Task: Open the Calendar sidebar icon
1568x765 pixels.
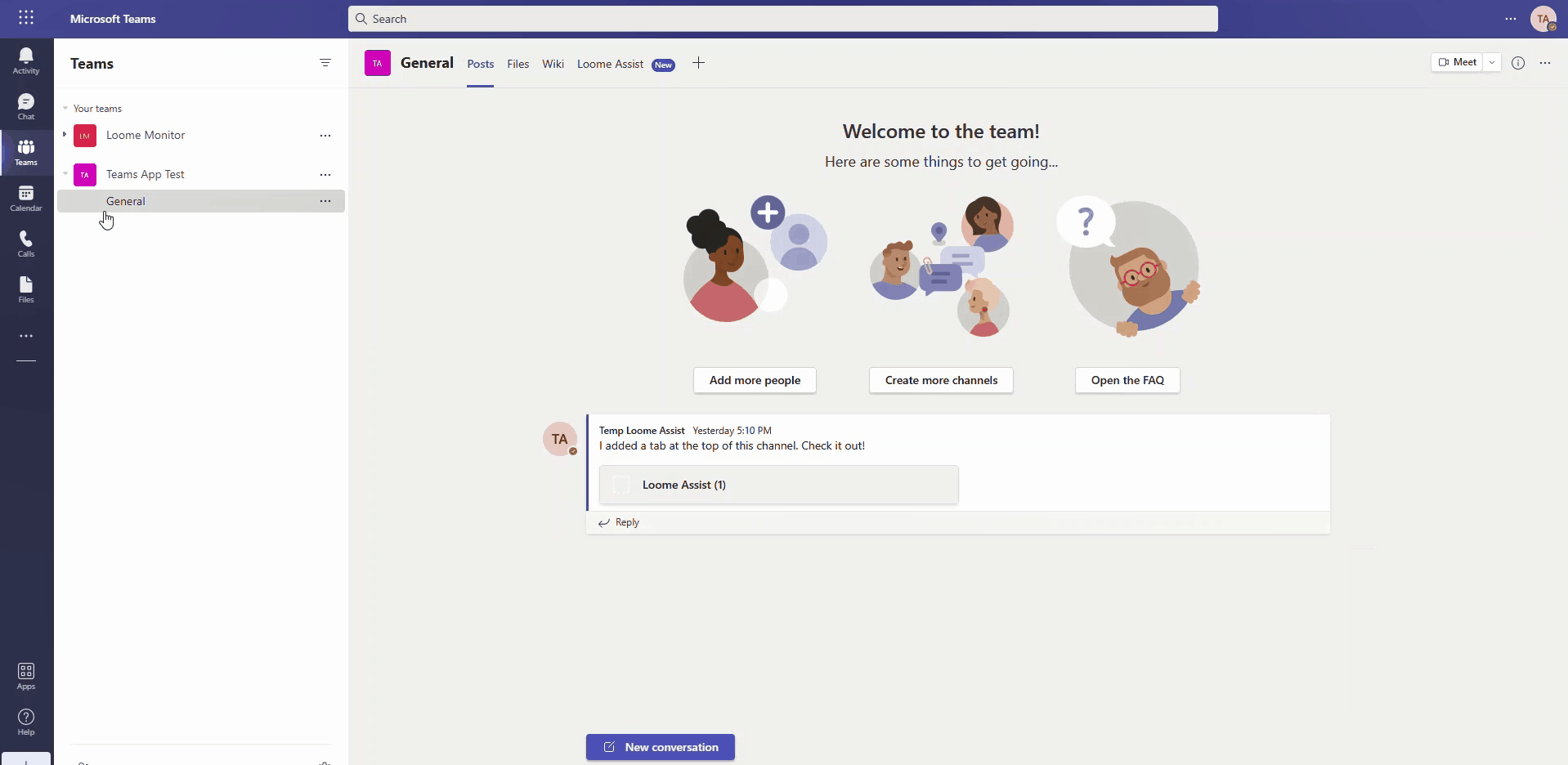Action: (26, 198)
